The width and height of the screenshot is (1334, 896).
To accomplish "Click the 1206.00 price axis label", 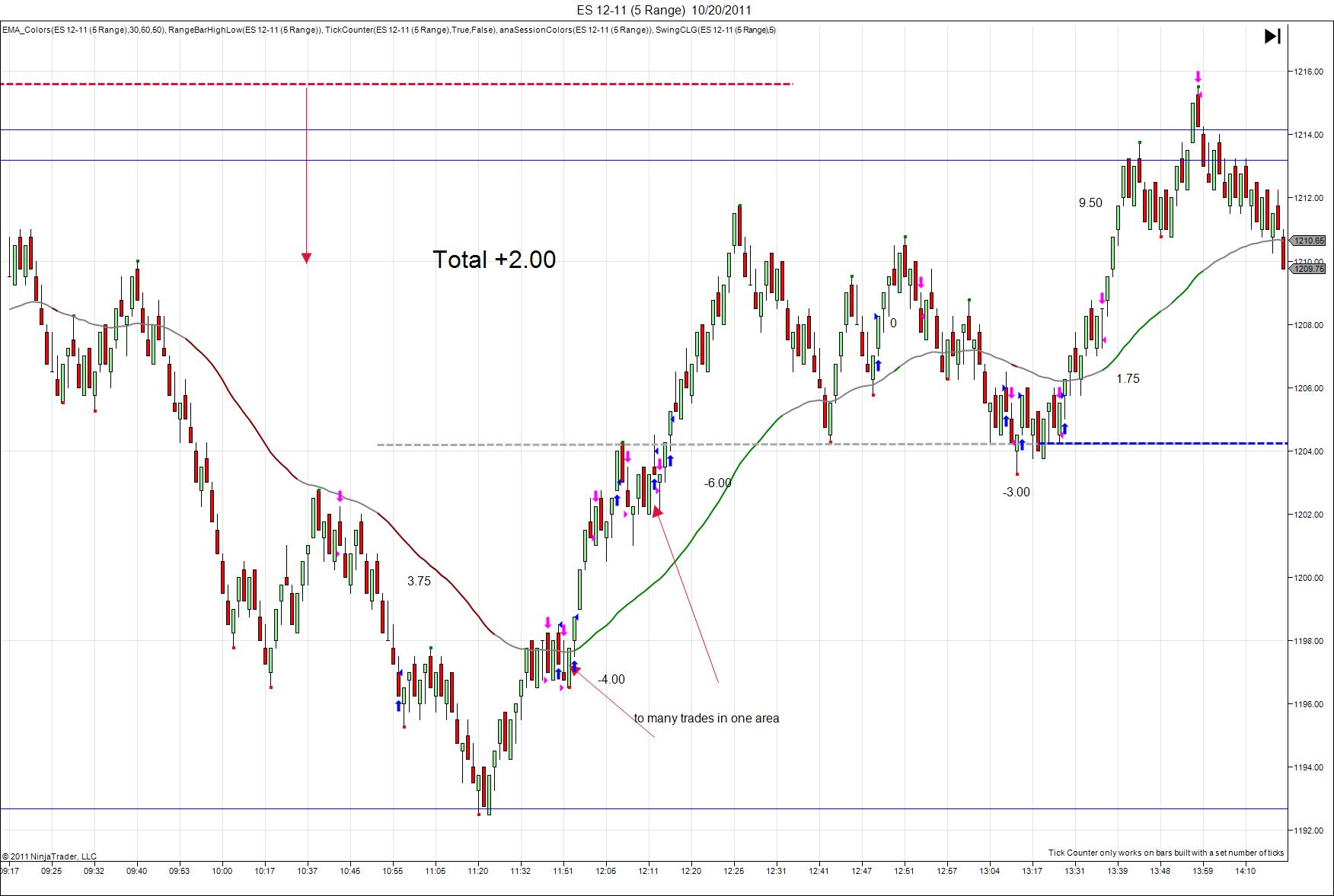I will coord(1307,388).
